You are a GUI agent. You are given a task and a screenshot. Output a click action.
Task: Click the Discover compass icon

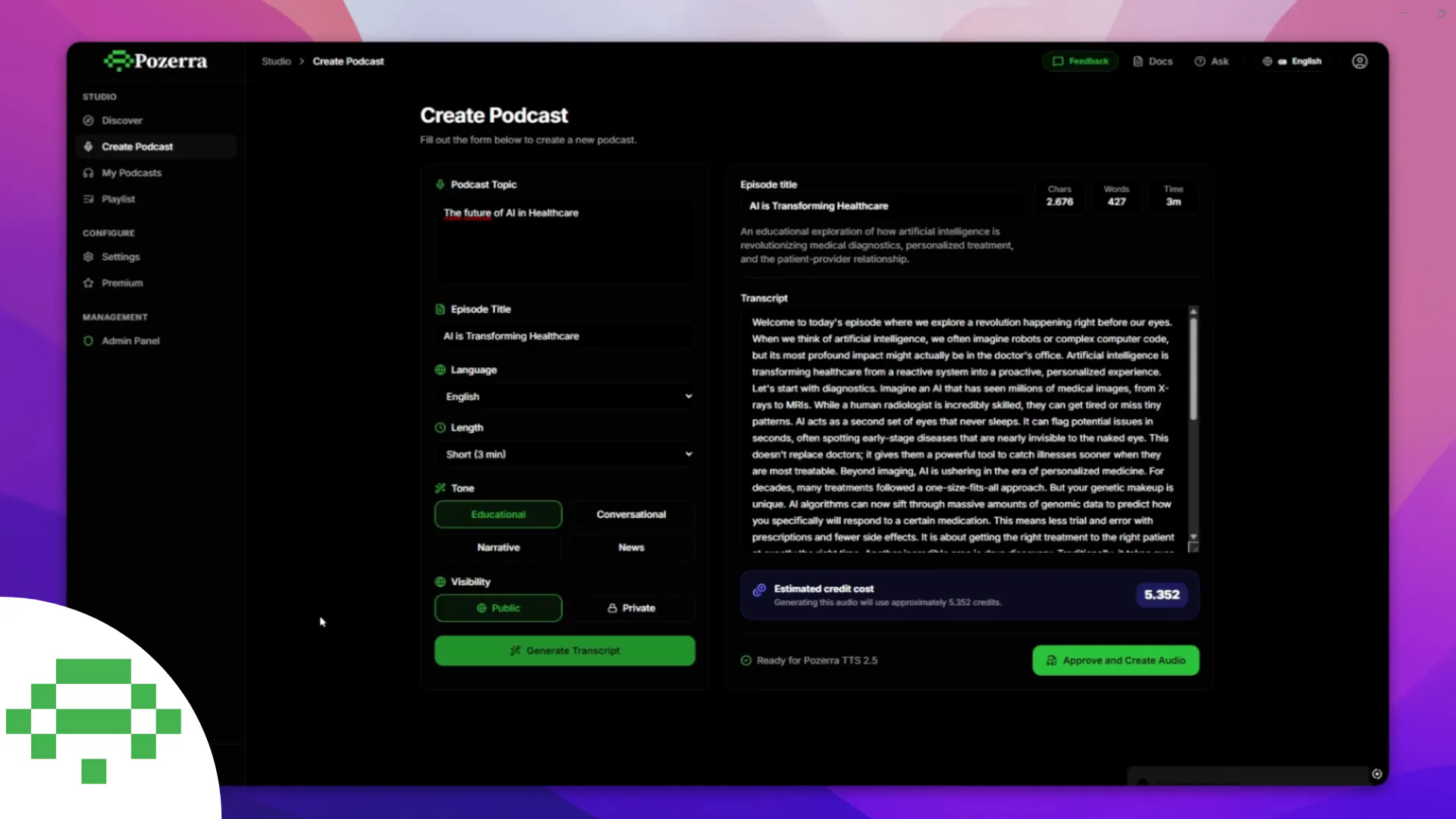(x=88, y=121)
